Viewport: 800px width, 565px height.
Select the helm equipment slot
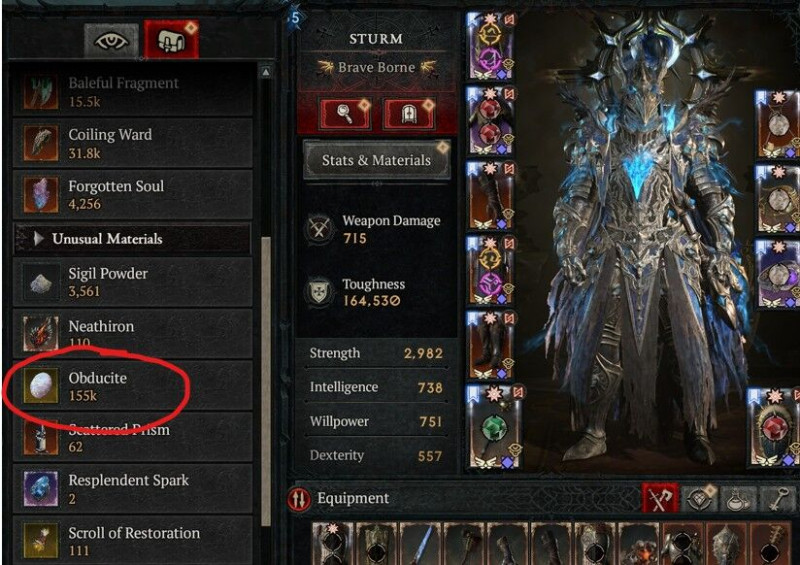tap(492, 46)
